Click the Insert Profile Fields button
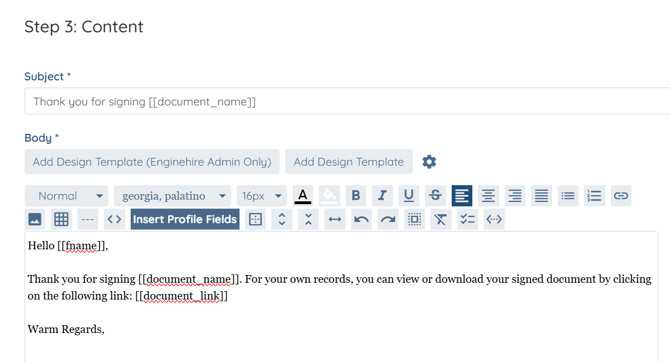 185,219
